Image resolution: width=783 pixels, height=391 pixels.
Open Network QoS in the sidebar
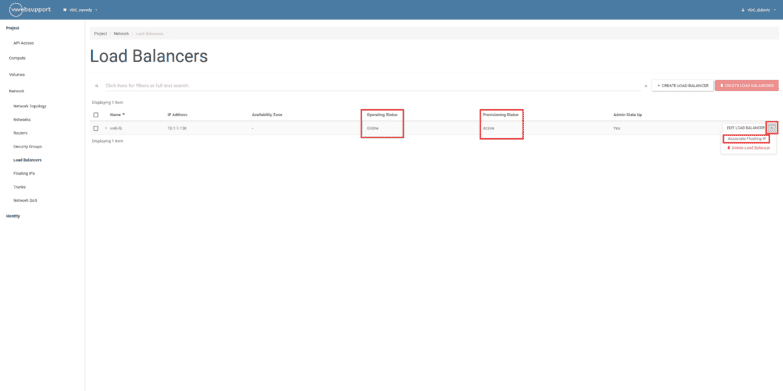[25, 200]
